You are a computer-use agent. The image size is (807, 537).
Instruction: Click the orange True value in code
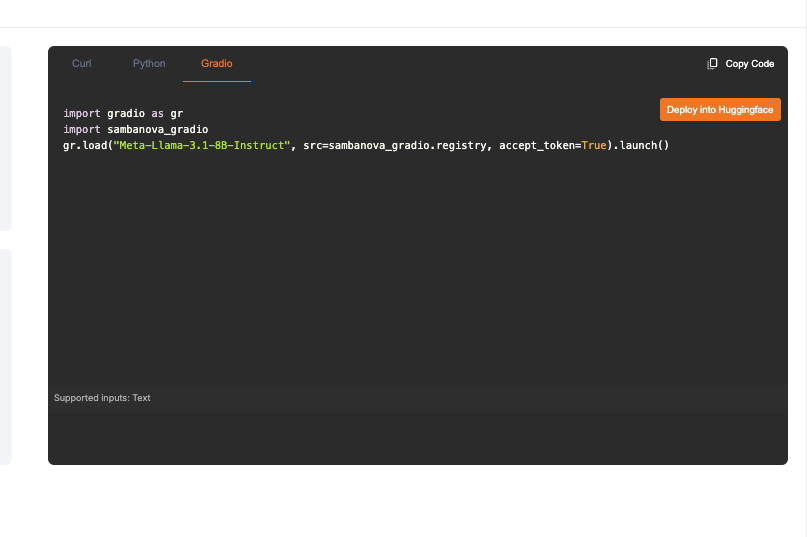[x=593, y=146]
